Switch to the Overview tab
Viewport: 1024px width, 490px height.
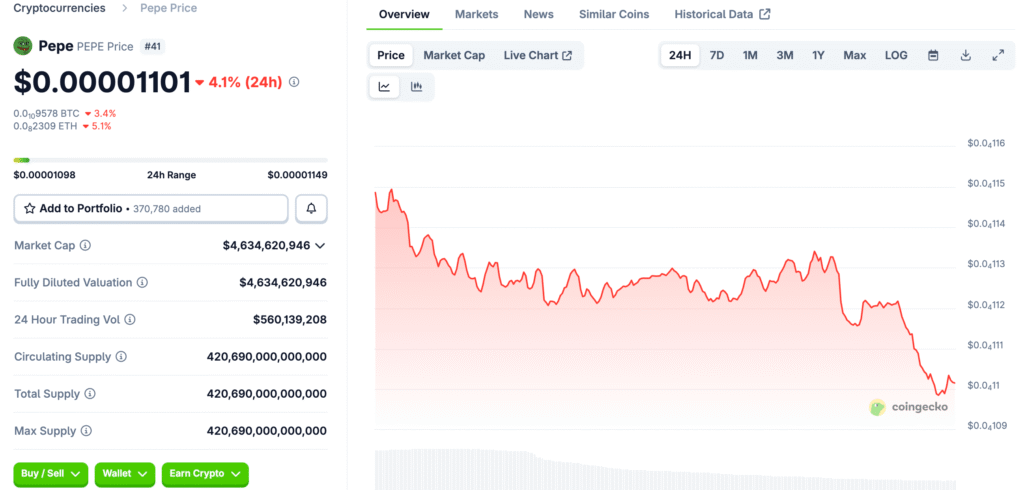coord(404,14)
